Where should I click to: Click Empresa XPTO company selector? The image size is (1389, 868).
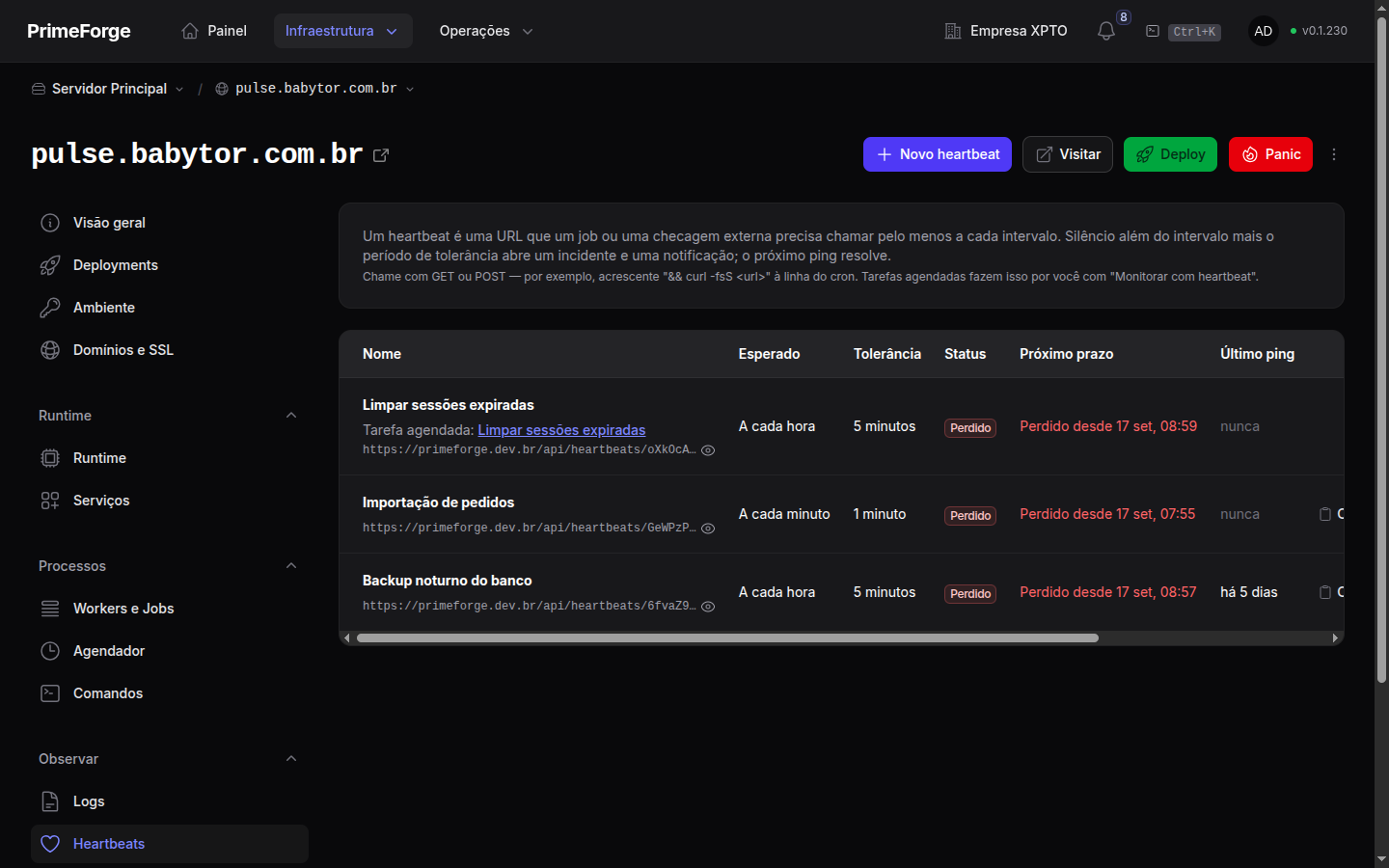click(x=1006, y=31)
